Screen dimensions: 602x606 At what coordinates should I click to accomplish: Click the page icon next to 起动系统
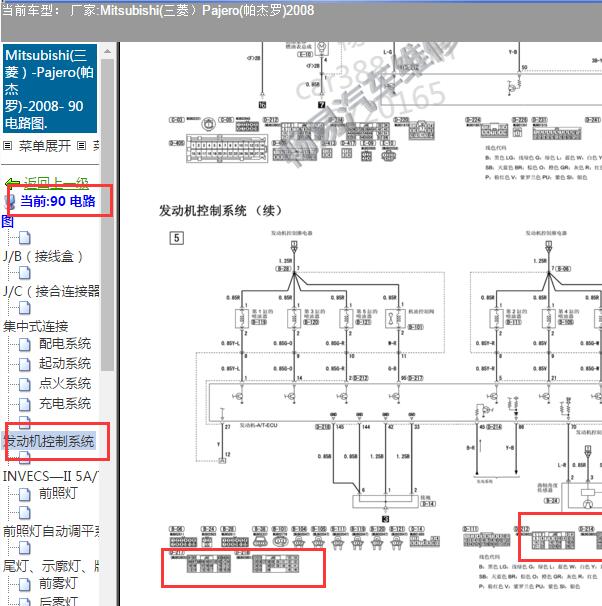24,364
